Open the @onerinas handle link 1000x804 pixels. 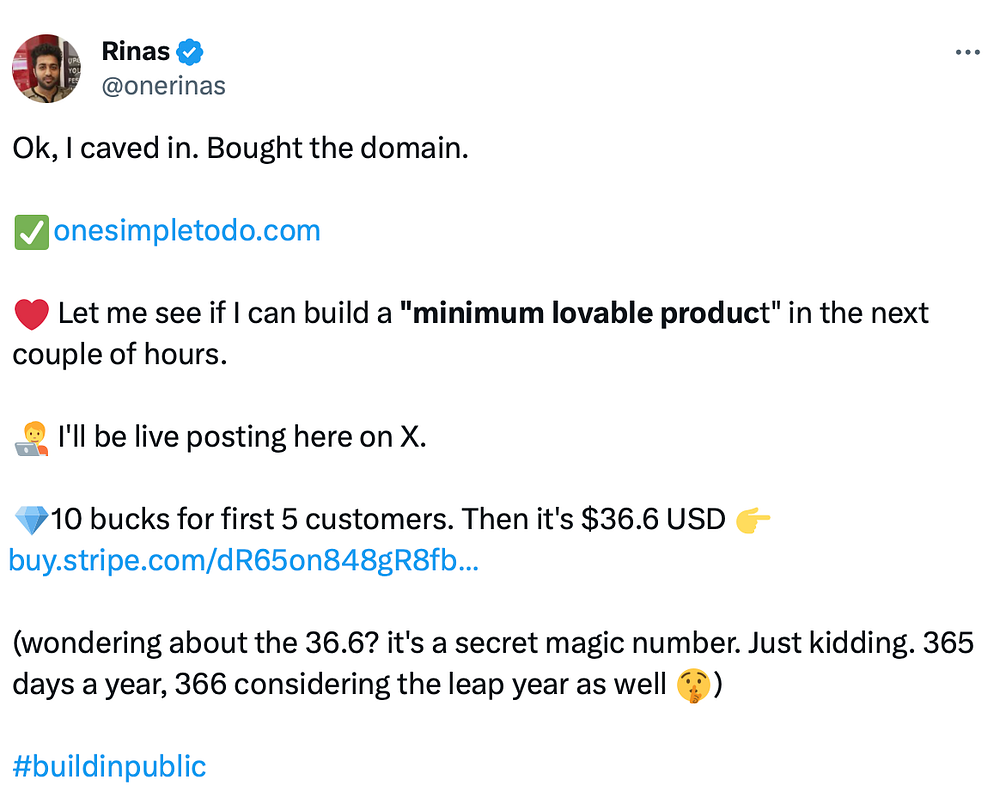coord(164,86)
